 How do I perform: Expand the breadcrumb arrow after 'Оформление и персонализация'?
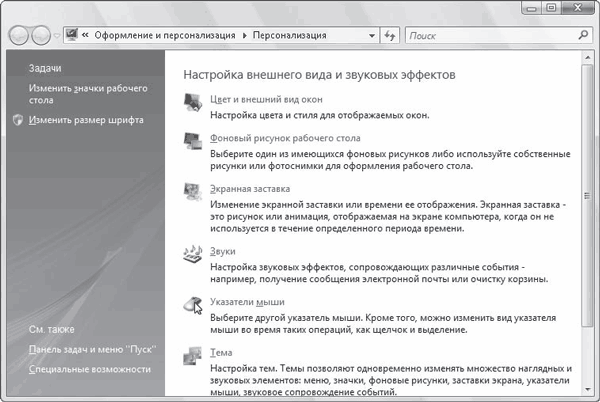click(x=245, y=36)
